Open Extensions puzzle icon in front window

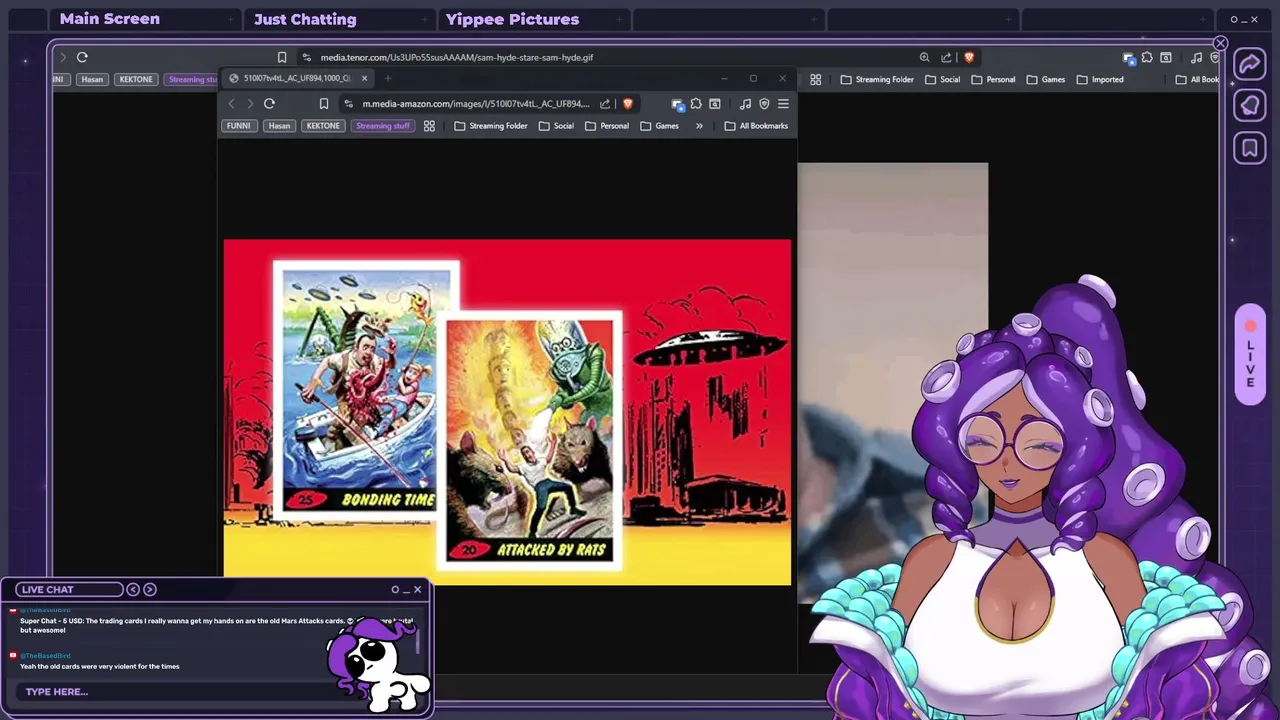696,104
